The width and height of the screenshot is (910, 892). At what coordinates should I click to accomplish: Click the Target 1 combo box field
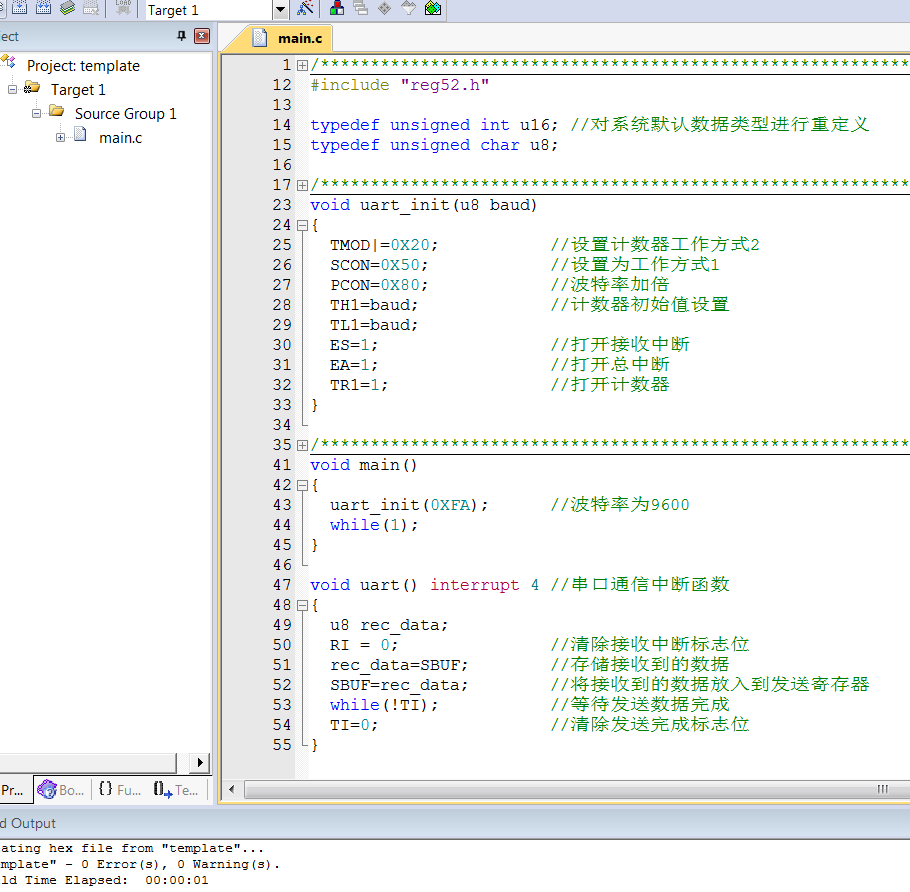coord(209,9)
